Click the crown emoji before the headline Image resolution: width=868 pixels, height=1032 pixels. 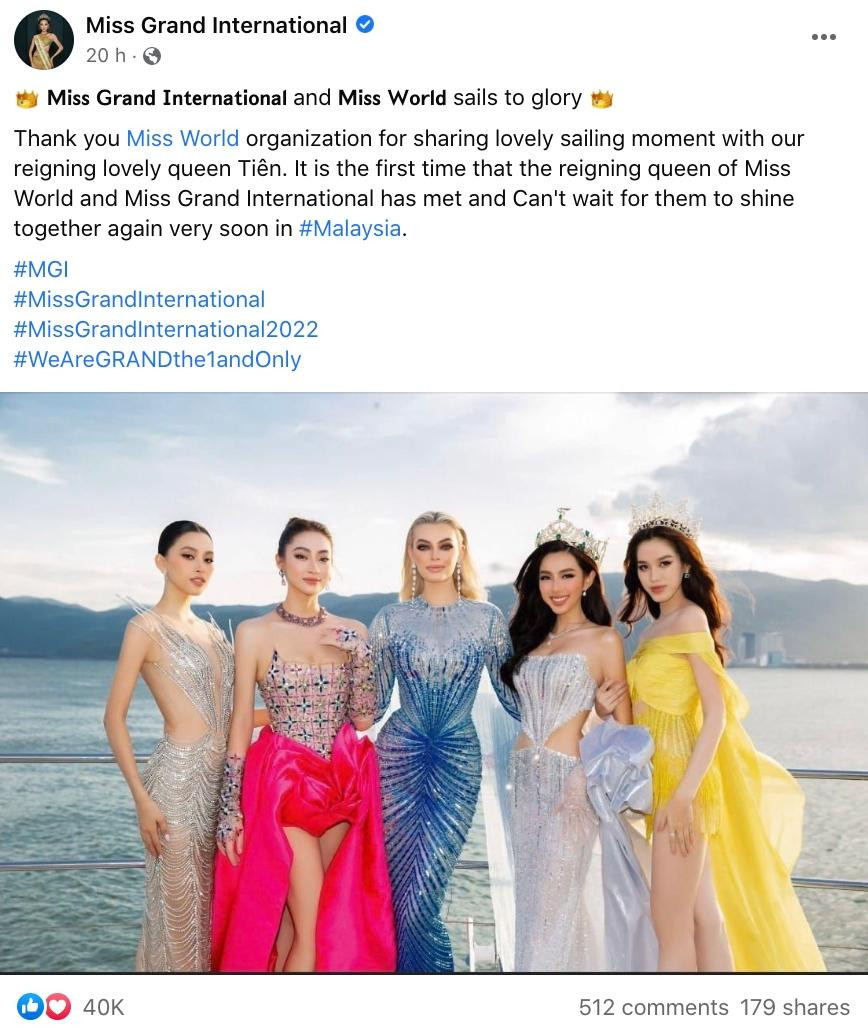(27, 99)
